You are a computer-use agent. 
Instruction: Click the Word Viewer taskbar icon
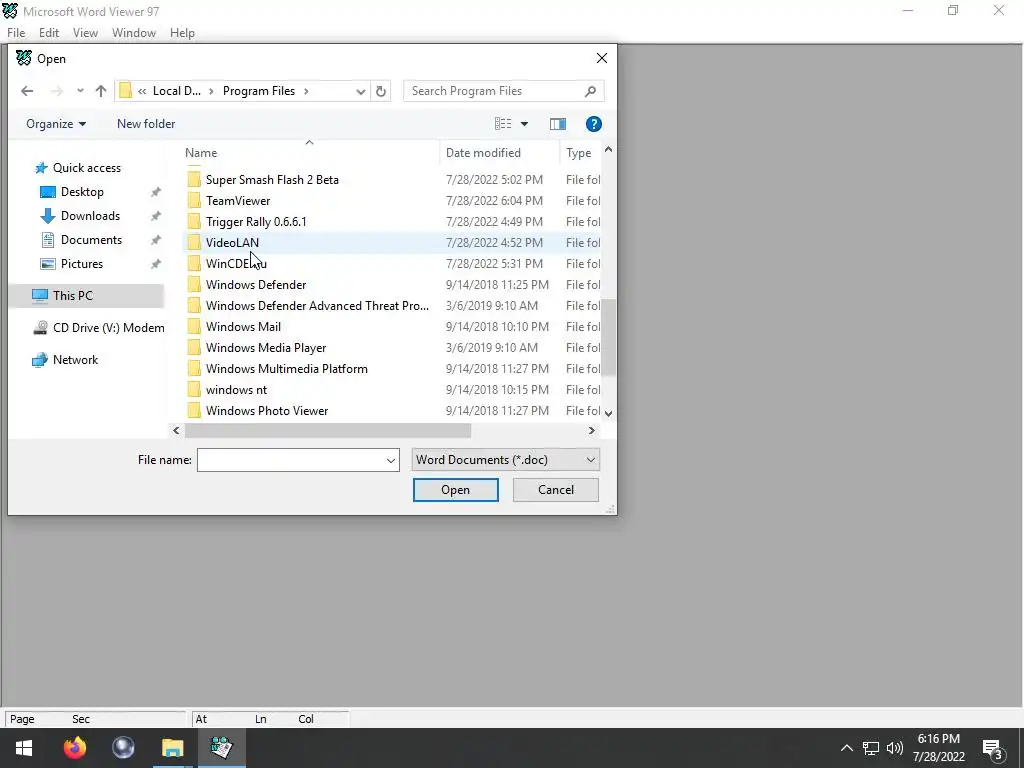tap(221, 748)
